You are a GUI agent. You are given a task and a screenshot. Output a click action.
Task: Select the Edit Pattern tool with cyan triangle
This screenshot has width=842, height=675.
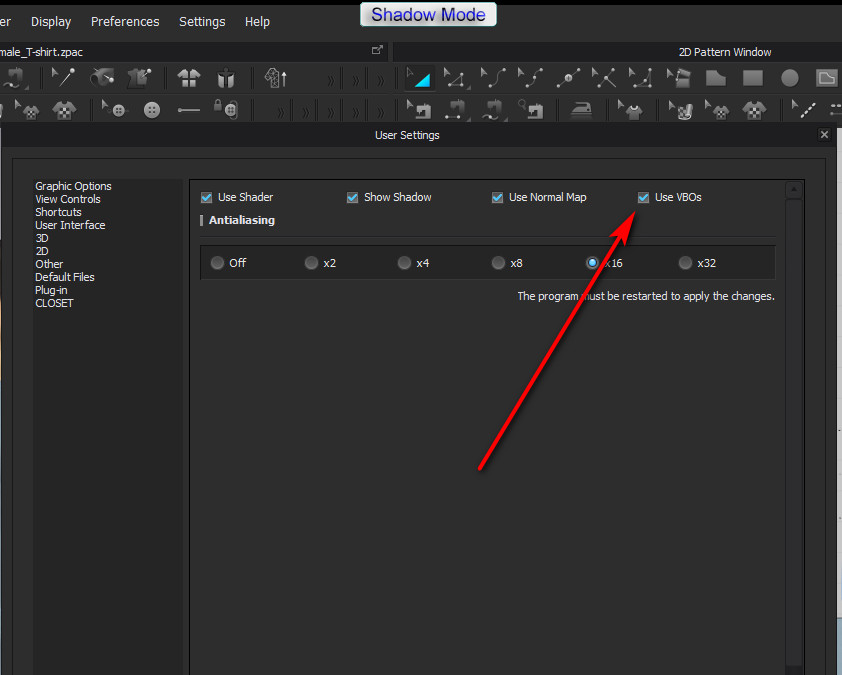[418, 78]
